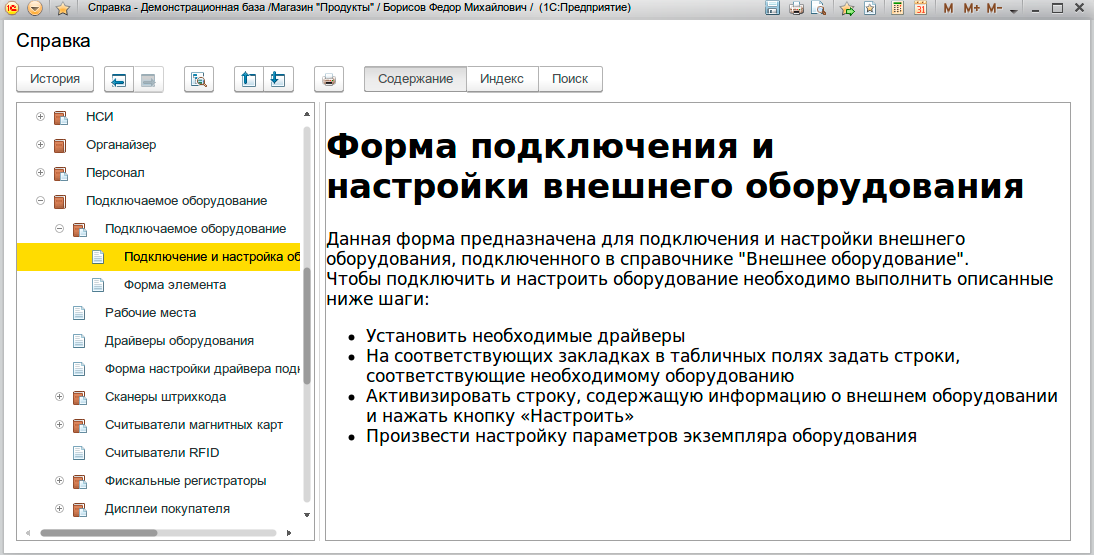Click the save icon in title bar

772,9
